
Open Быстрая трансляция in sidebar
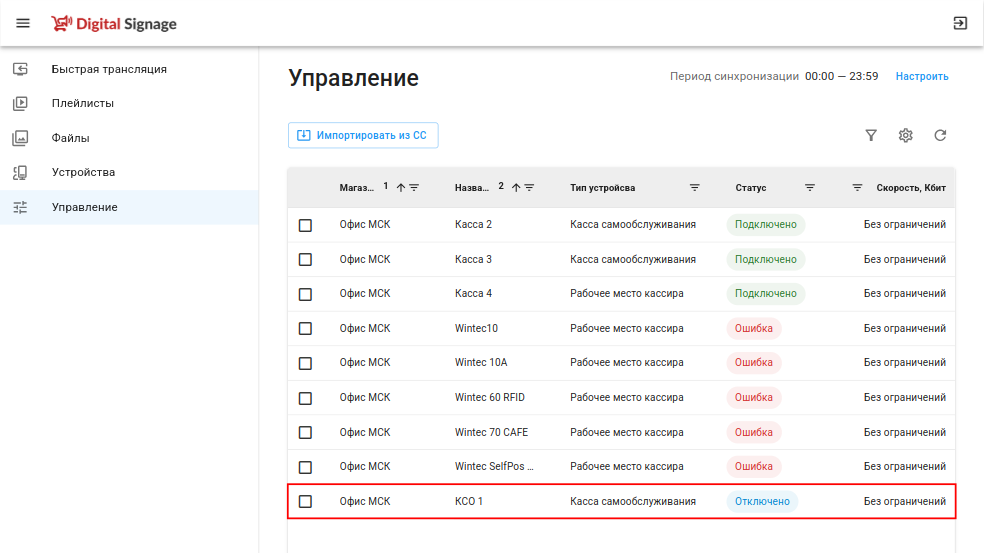click(108, 69)
